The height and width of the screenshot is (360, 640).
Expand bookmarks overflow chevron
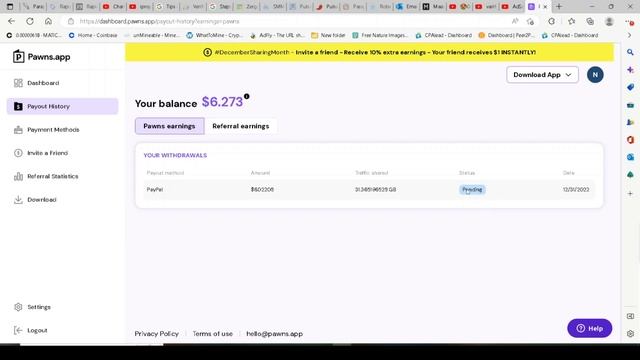click(x=629, y=35)
